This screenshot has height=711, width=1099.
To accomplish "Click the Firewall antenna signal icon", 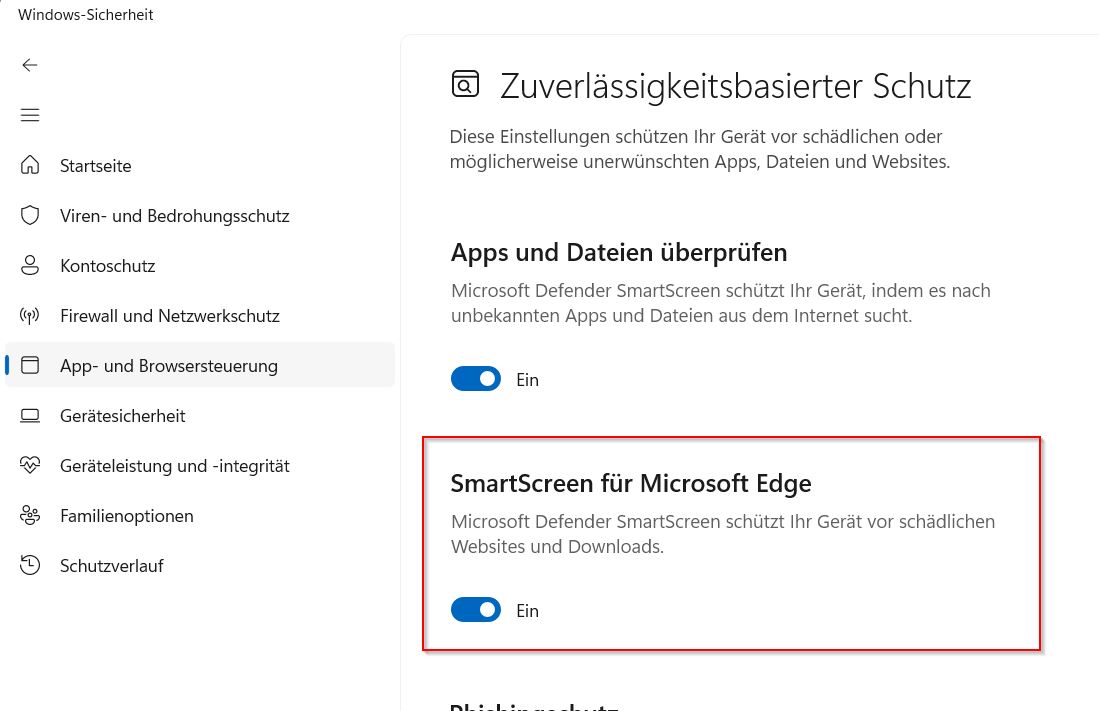I will pyautogui.click(x=30, y=315).
